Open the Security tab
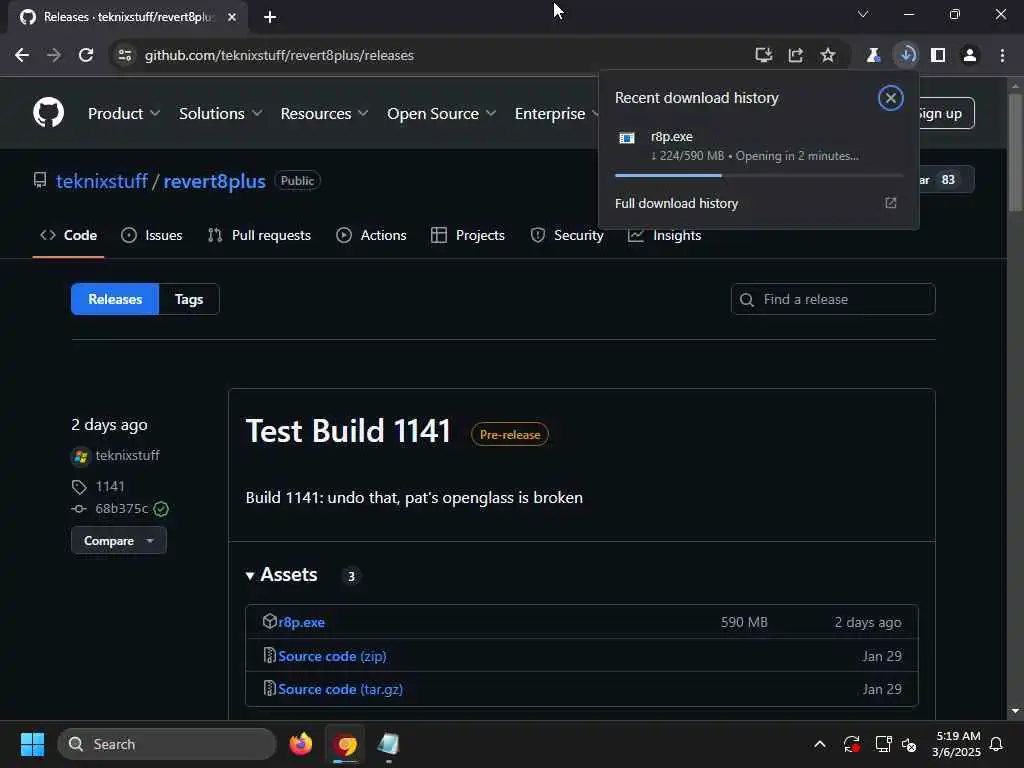The image size is (1024, 768). click(567, 235)
